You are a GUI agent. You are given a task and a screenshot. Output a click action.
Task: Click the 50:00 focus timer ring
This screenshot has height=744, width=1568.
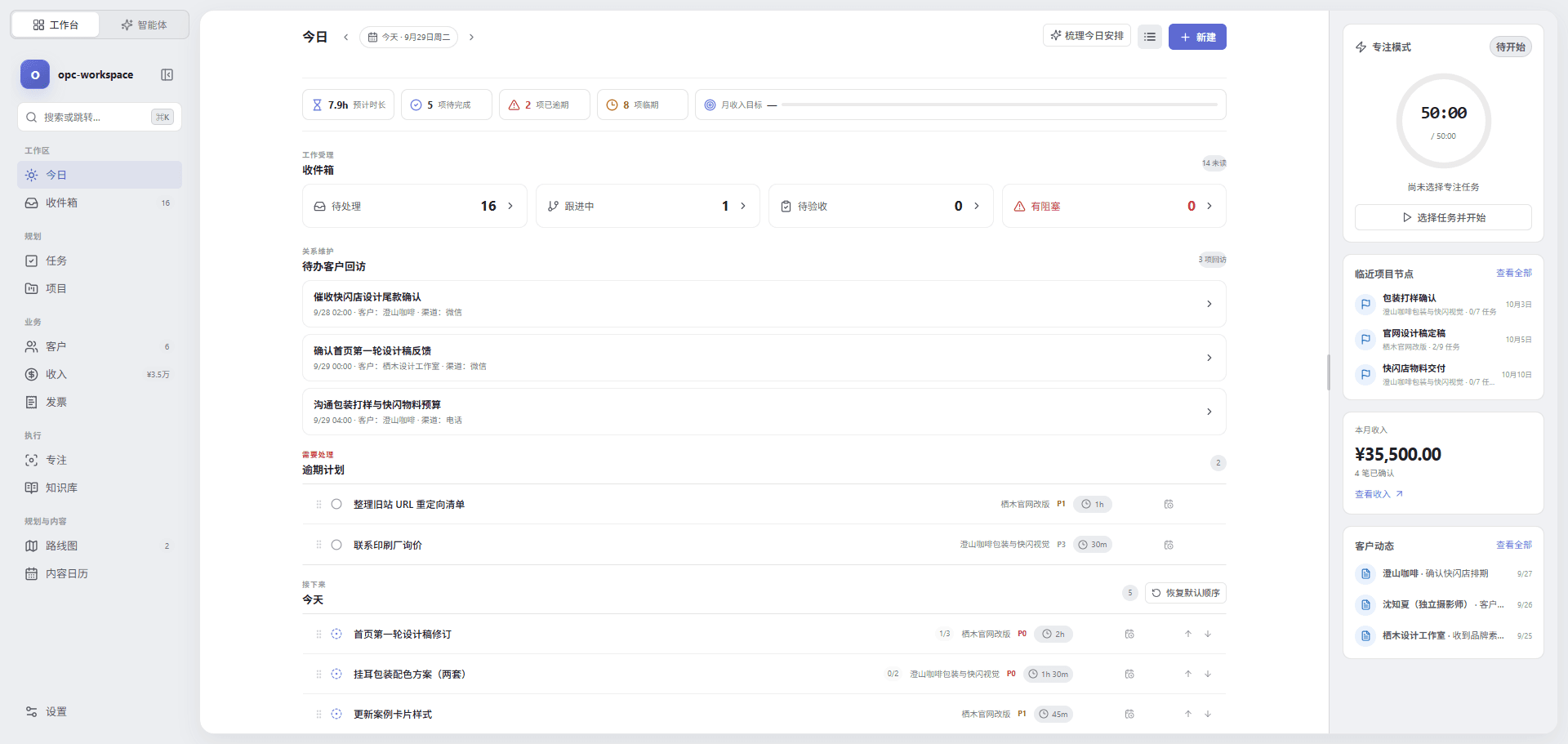pyautogui.click(x=1443, y=121)
